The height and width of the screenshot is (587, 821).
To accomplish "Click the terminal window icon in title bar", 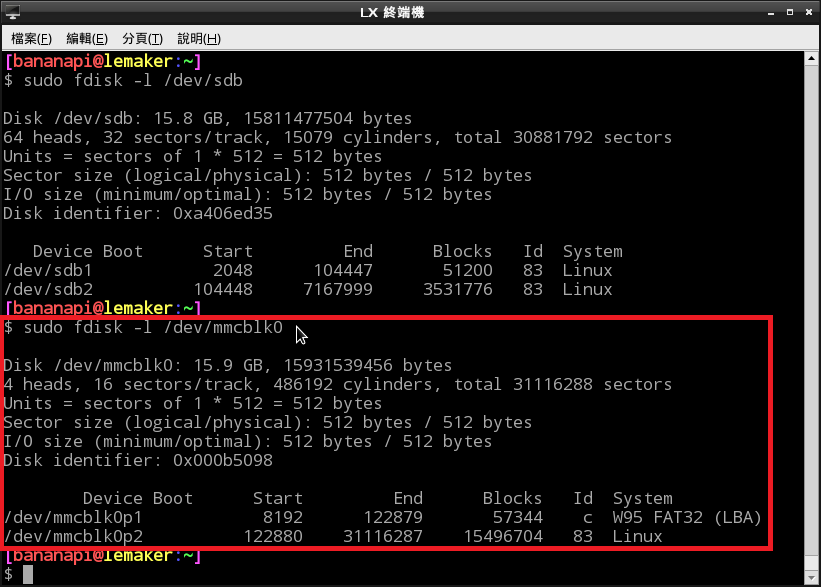I will pos(13,12).
